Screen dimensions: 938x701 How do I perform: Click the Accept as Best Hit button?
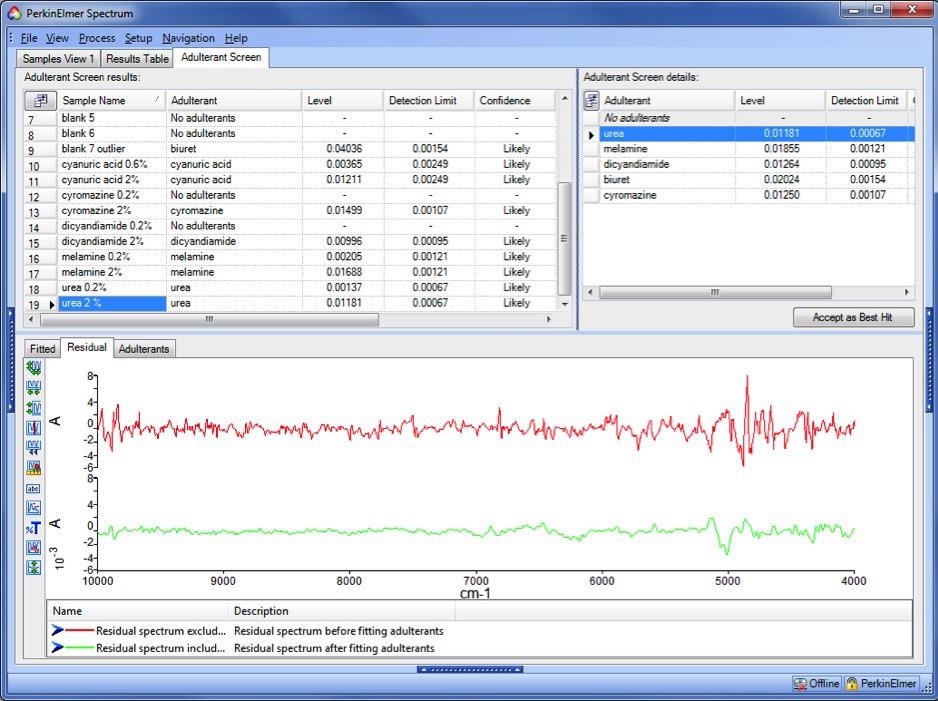coord(853,318)
